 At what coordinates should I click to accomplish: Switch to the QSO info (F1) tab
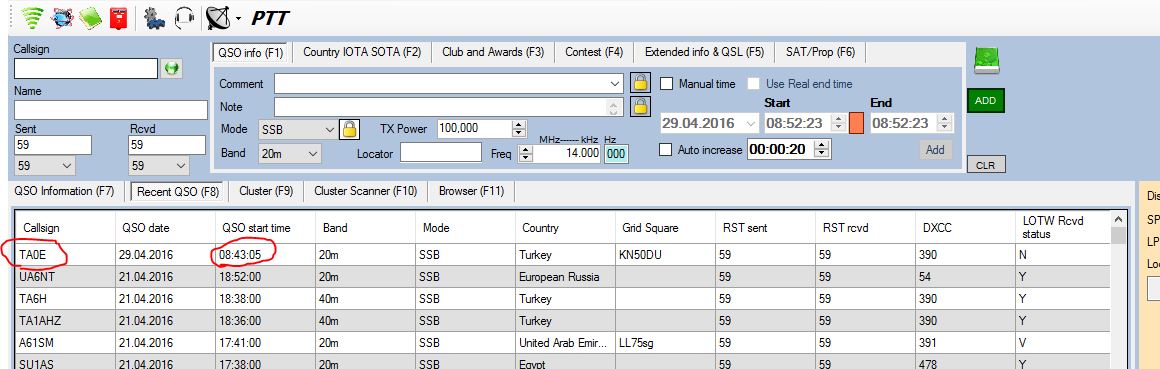(250, 53)
